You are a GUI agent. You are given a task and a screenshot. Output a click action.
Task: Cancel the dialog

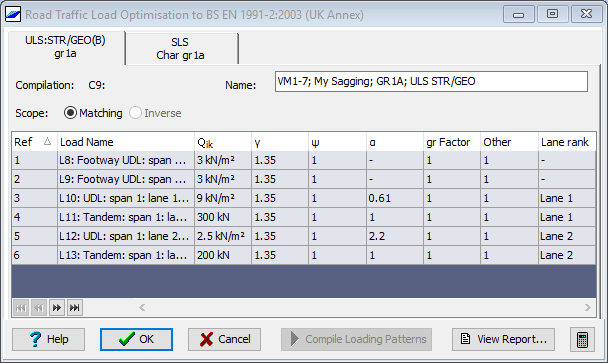click(x=224, y=339)
